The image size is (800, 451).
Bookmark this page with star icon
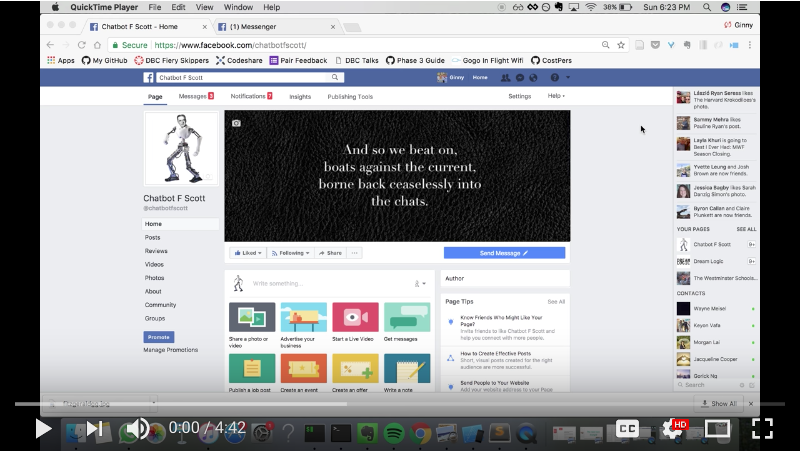[621, 45]
